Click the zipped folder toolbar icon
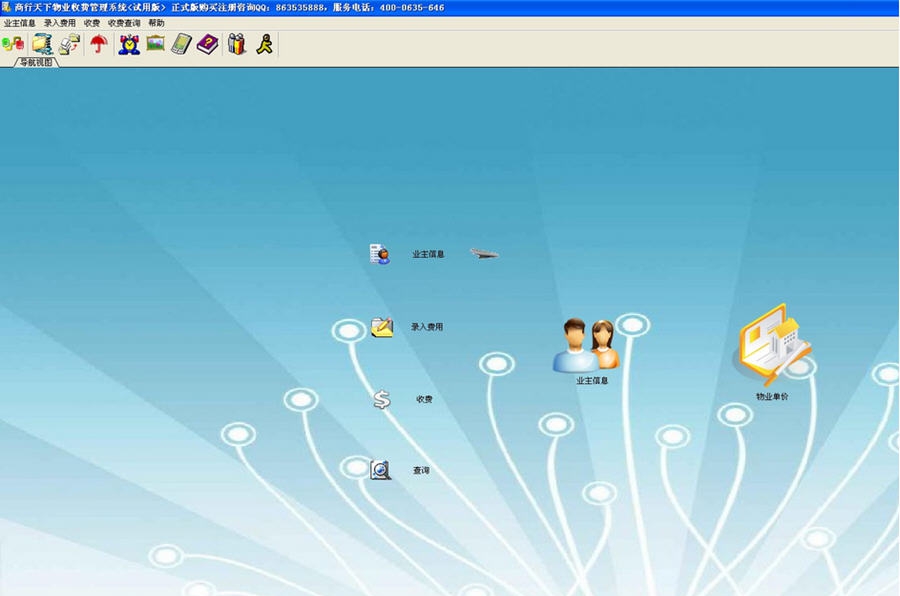Screen dimensions: 900x596 [42, 44]
